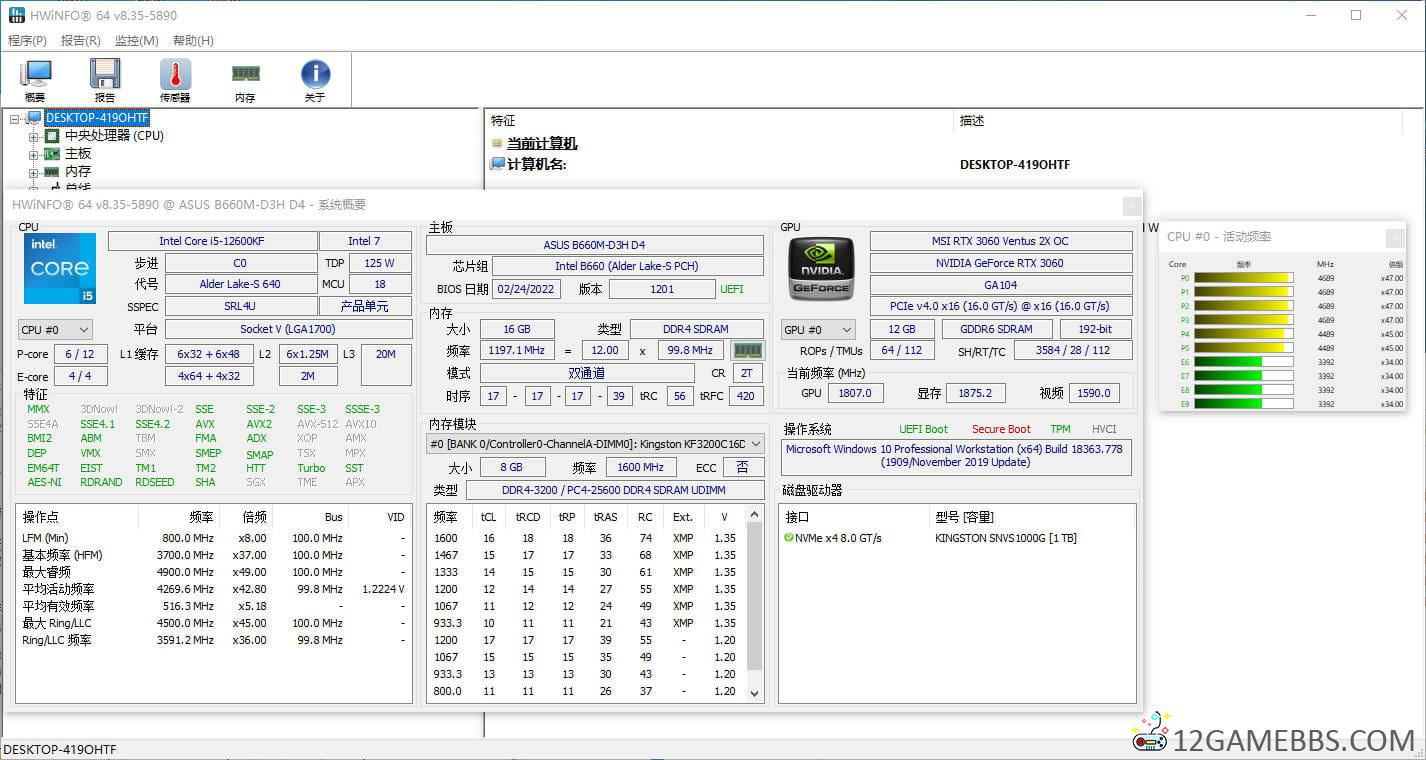Click the 型号 [容量] drive column header
The width and height of the screenshot is (1426, 760).
pyautogui.click(x=964, y=517)
